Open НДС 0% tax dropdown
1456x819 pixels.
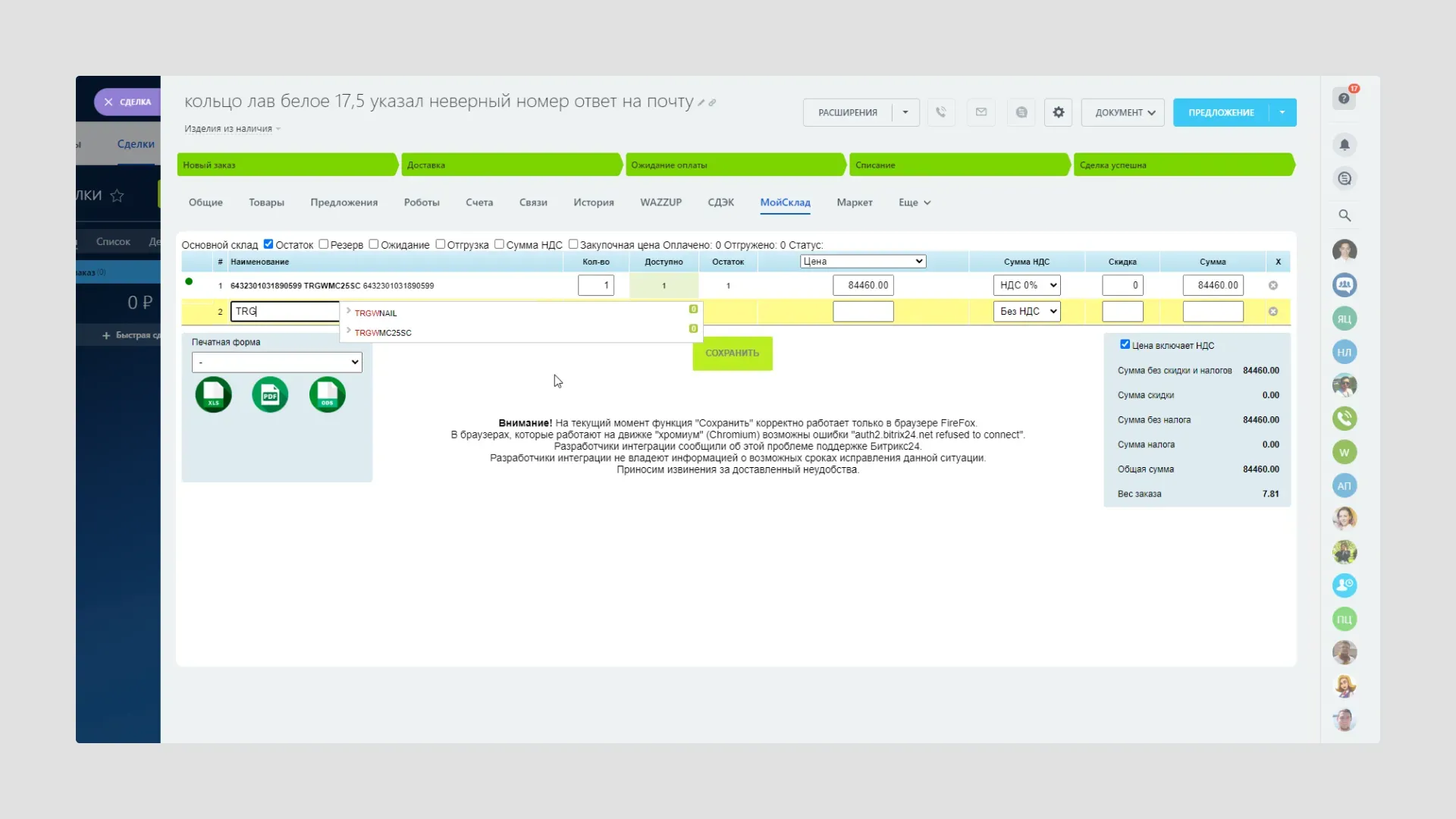[1027, 286]
